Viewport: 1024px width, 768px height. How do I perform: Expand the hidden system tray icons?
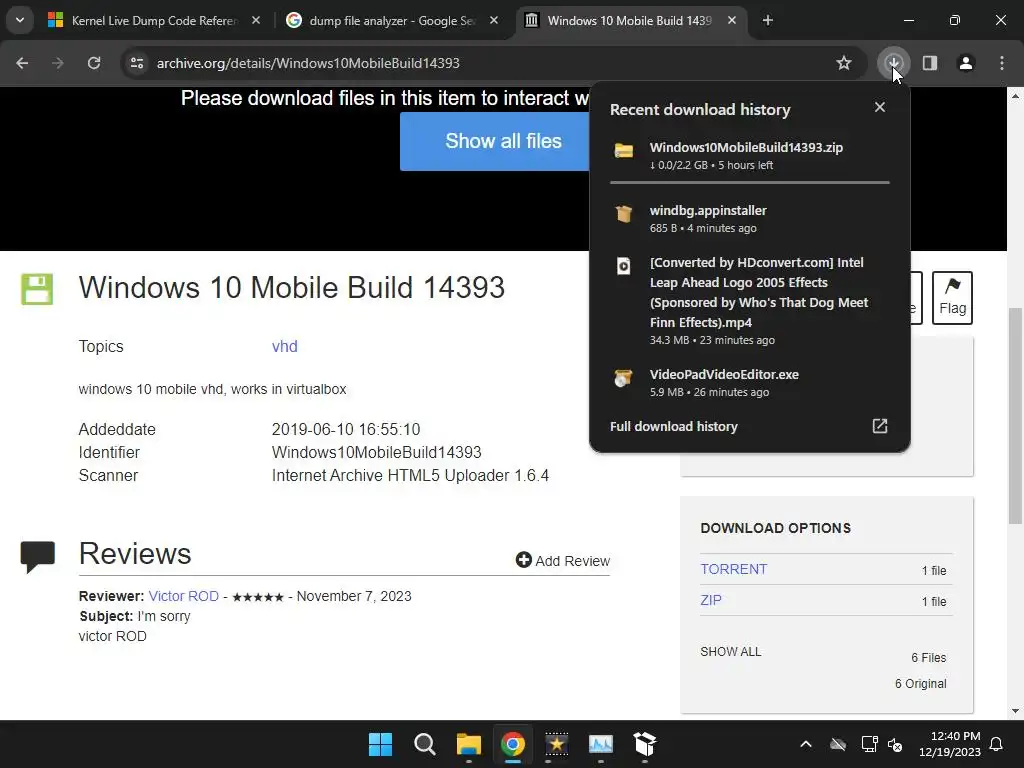point(806,744)
